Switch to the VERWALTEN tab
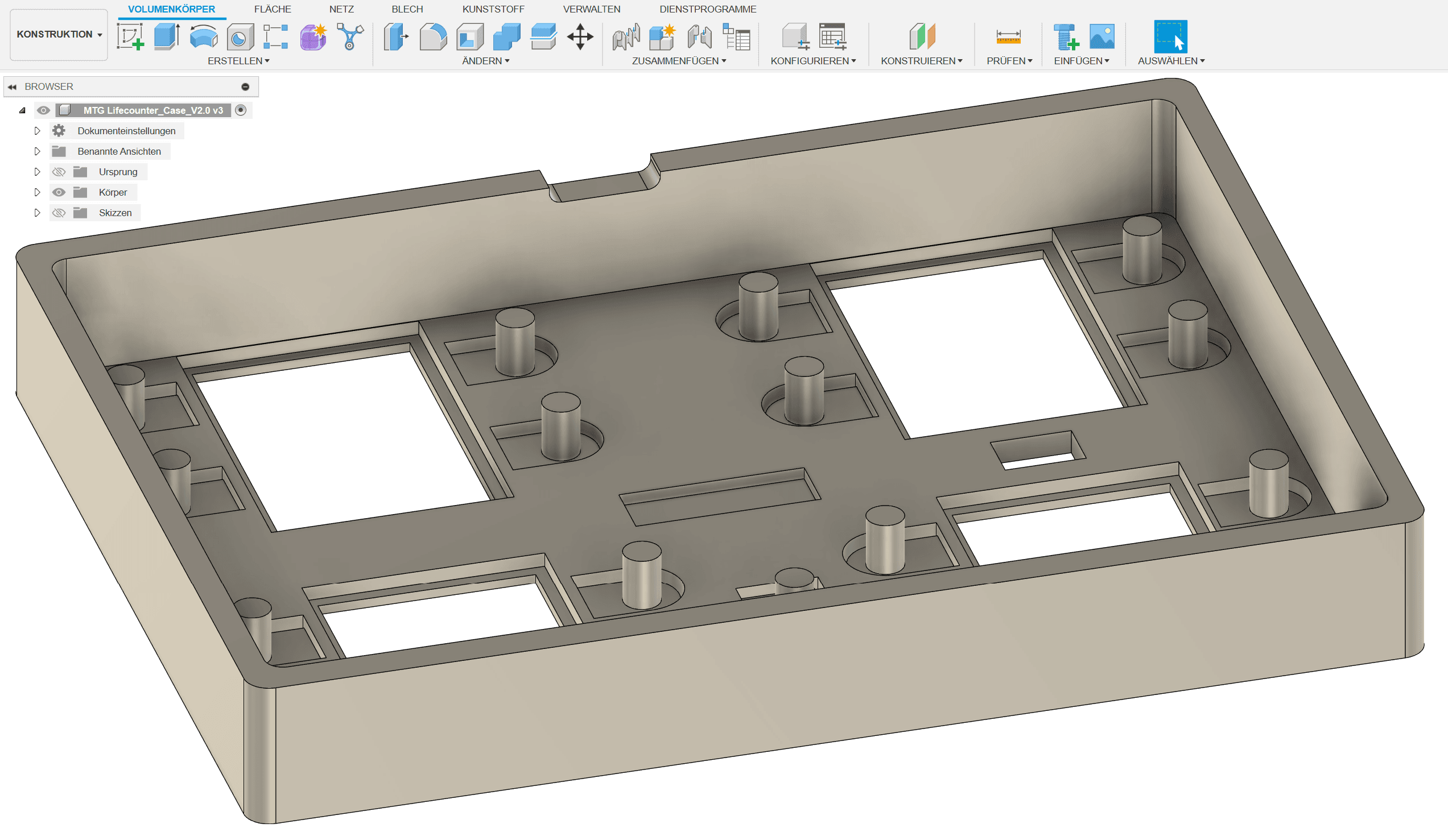Screen dimensions: 1448x840 tap(591, 9)
